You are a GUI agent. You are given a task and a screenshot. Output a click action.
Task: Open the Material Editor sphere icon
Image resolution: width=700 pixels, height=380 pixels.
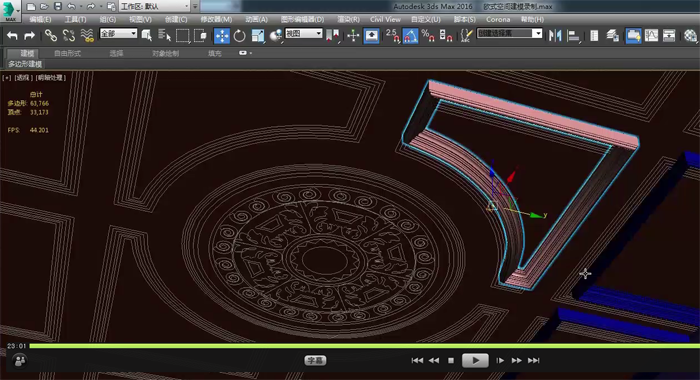[x=690, y=35]
